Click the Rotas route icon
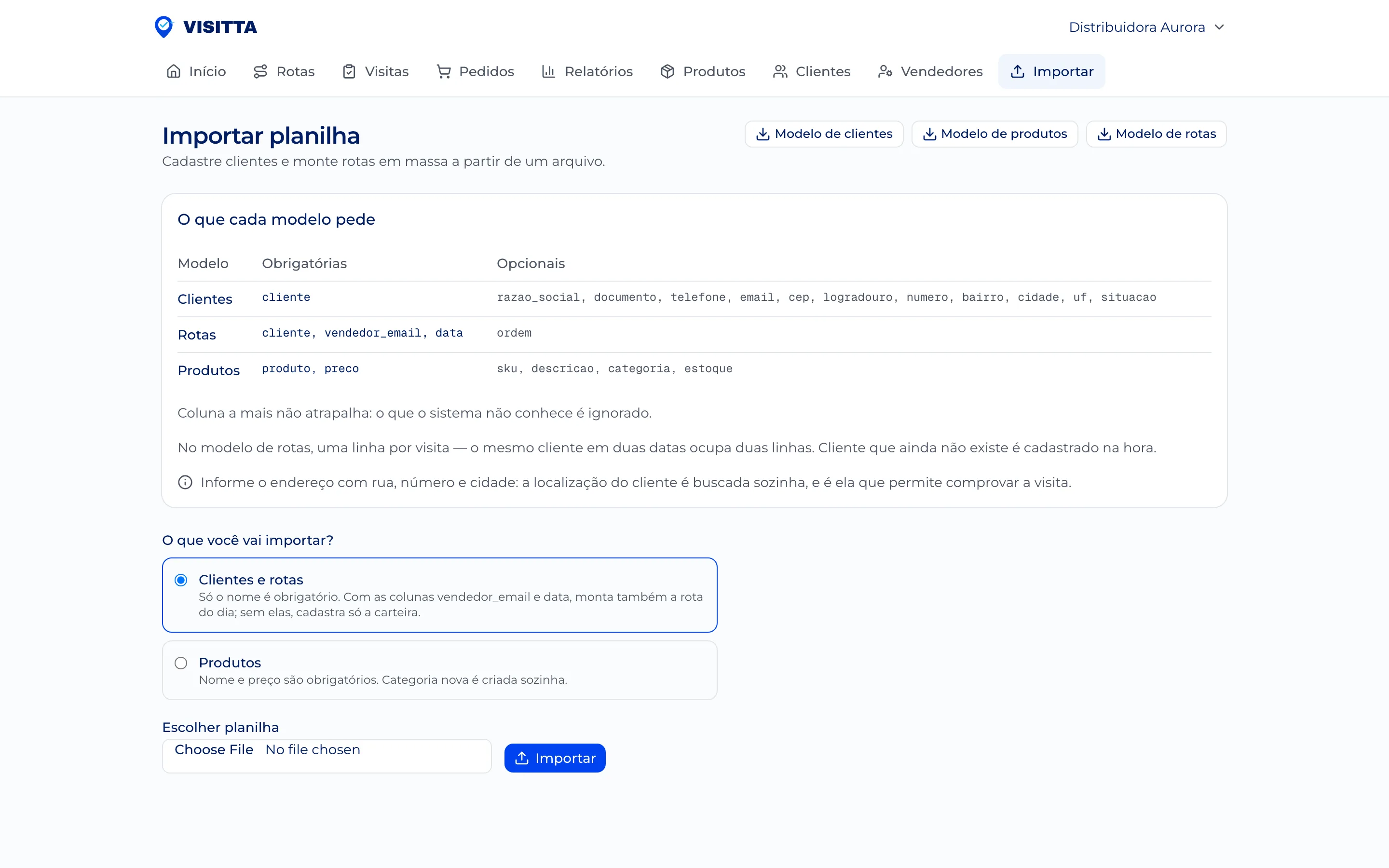Image resolution: width=1389 pixels, height=868 pixels. [260, 71]
